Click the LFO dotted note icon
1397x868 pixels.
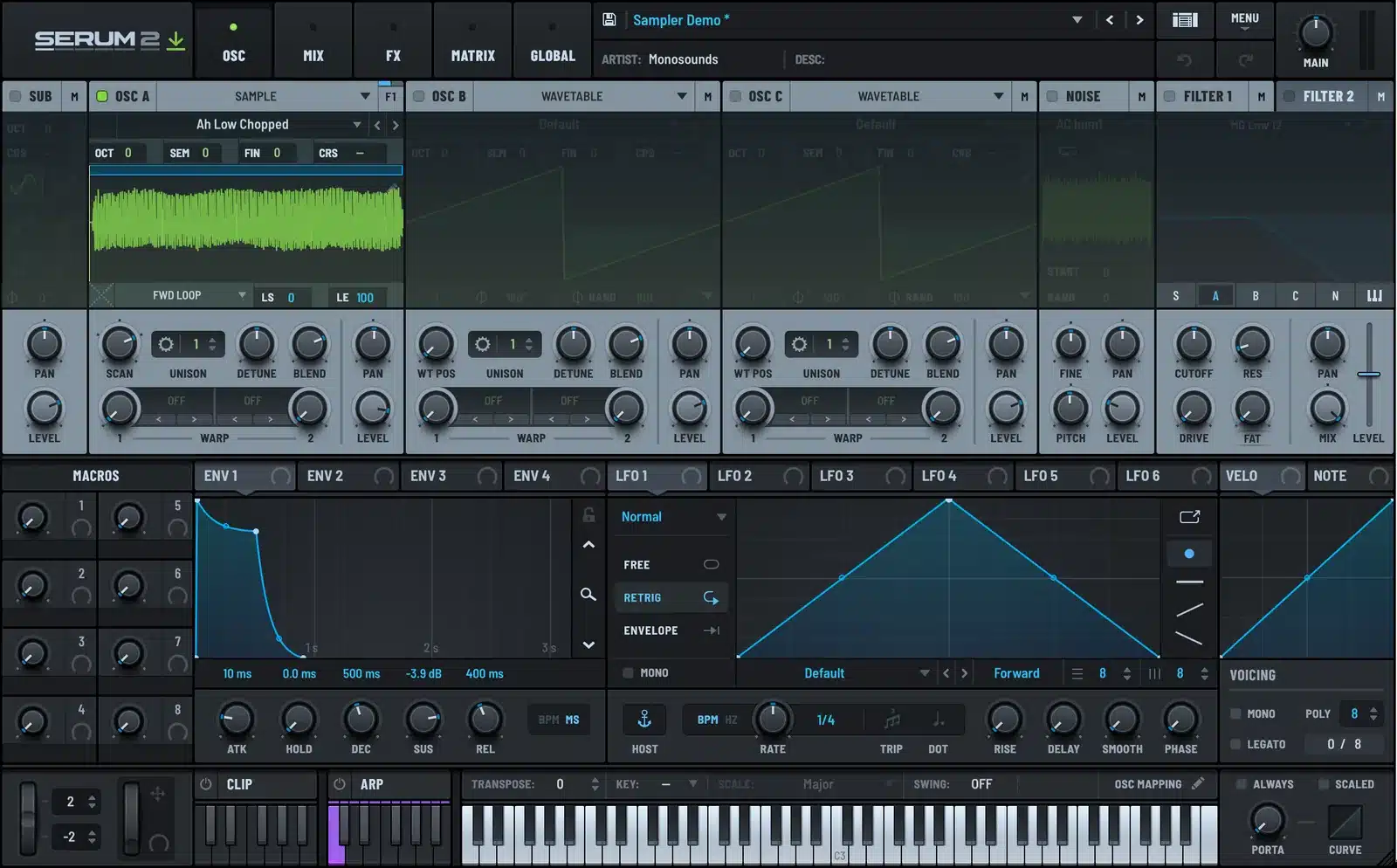pyautogui.click(x=939, y=720)
